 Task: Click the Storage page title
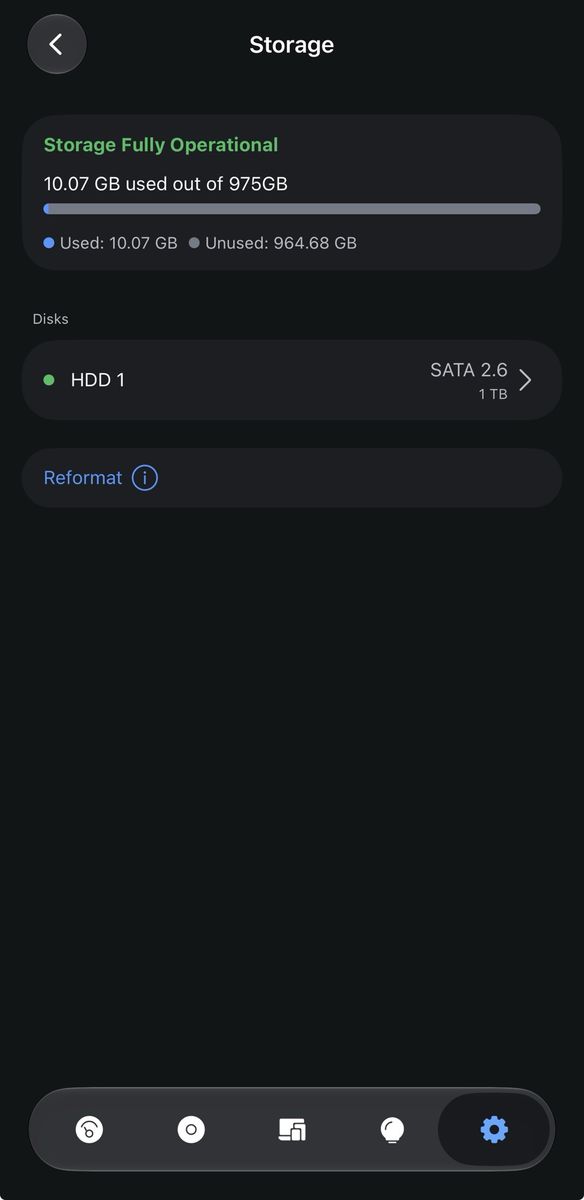[292, 45]
